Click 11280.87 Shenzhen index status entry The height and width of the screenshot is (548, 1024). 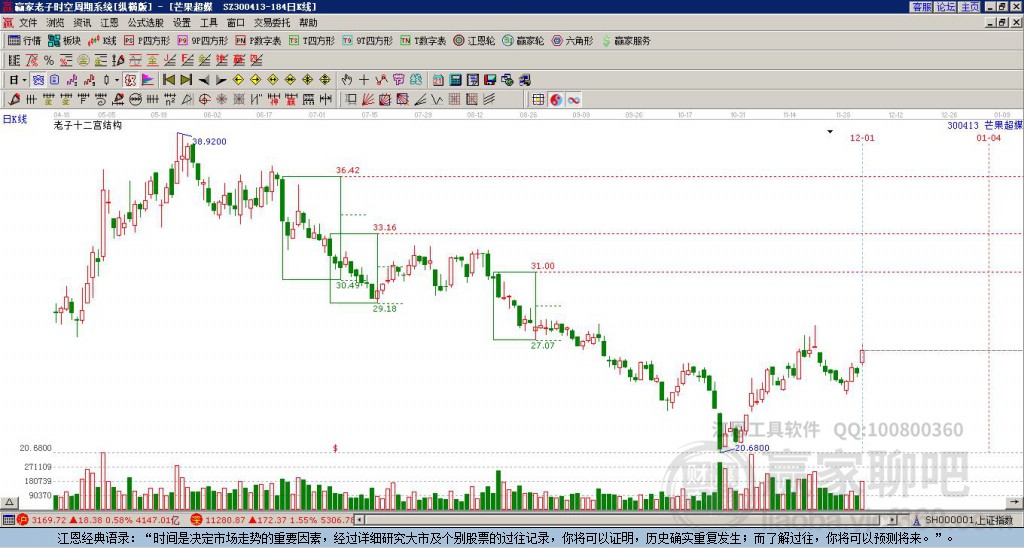pyautogui.click(x=272, y=520)
